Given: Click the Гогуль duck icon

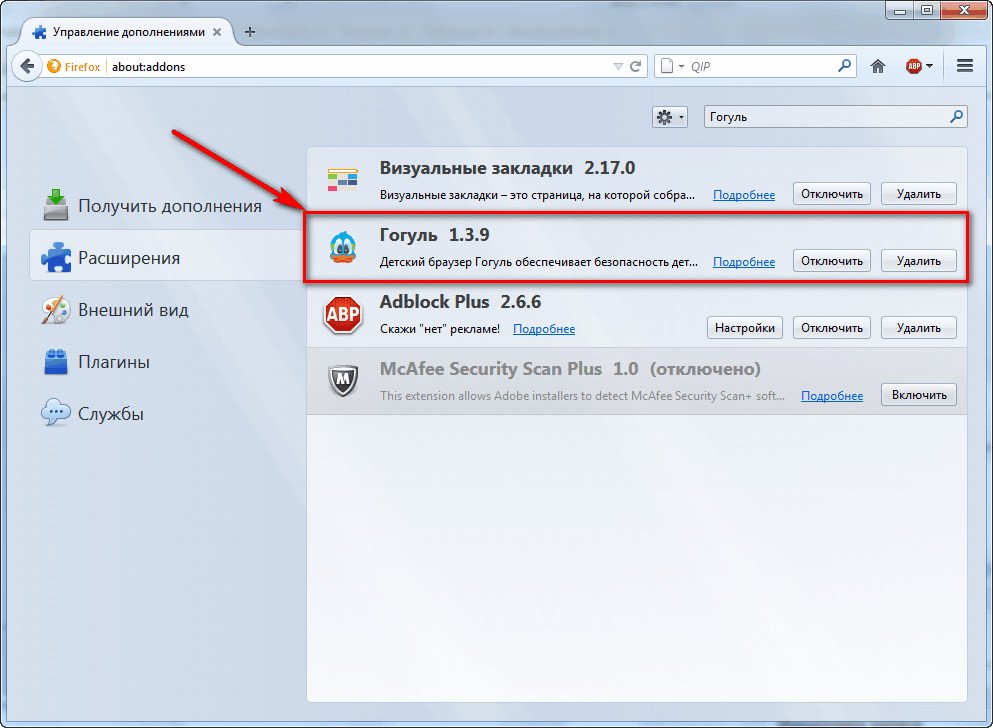Looking at the screenshot, I should tap(343, 247).
